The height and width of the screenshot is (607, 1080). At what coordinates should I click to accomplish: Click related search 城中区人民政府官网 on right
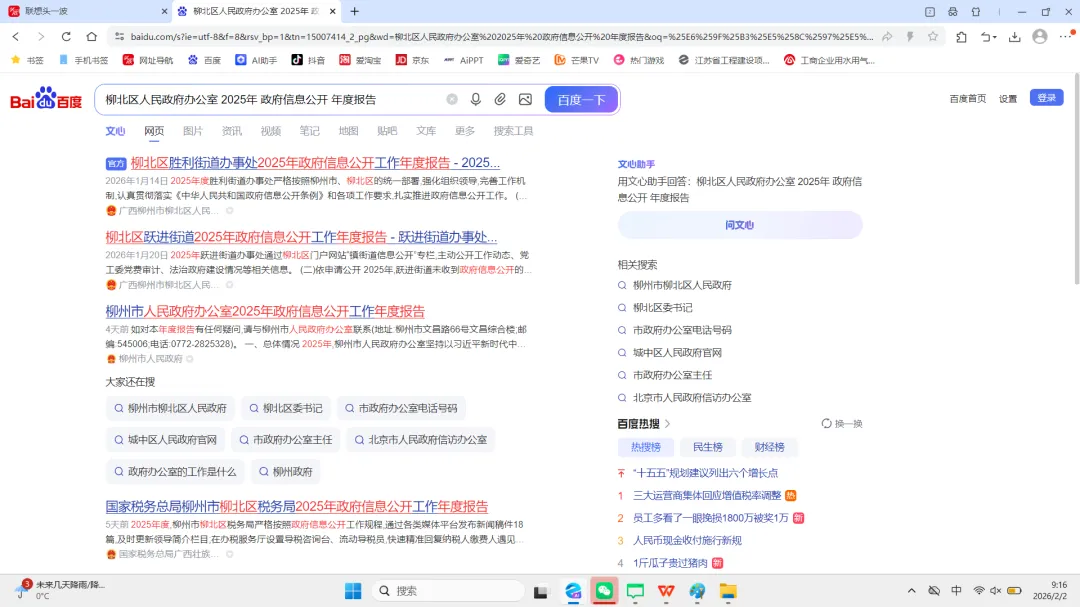click(x=677, y=353)
